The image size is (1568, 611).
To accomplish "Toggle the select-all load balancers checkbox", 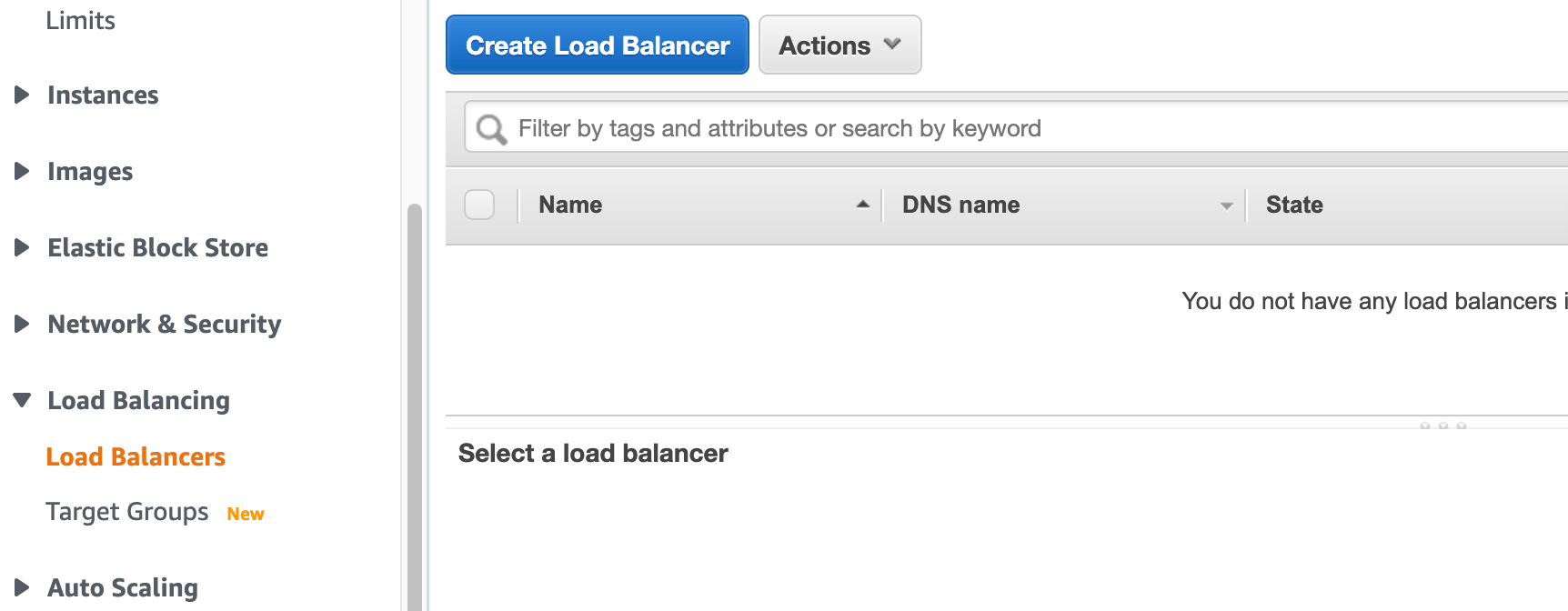I will point(479,205).
